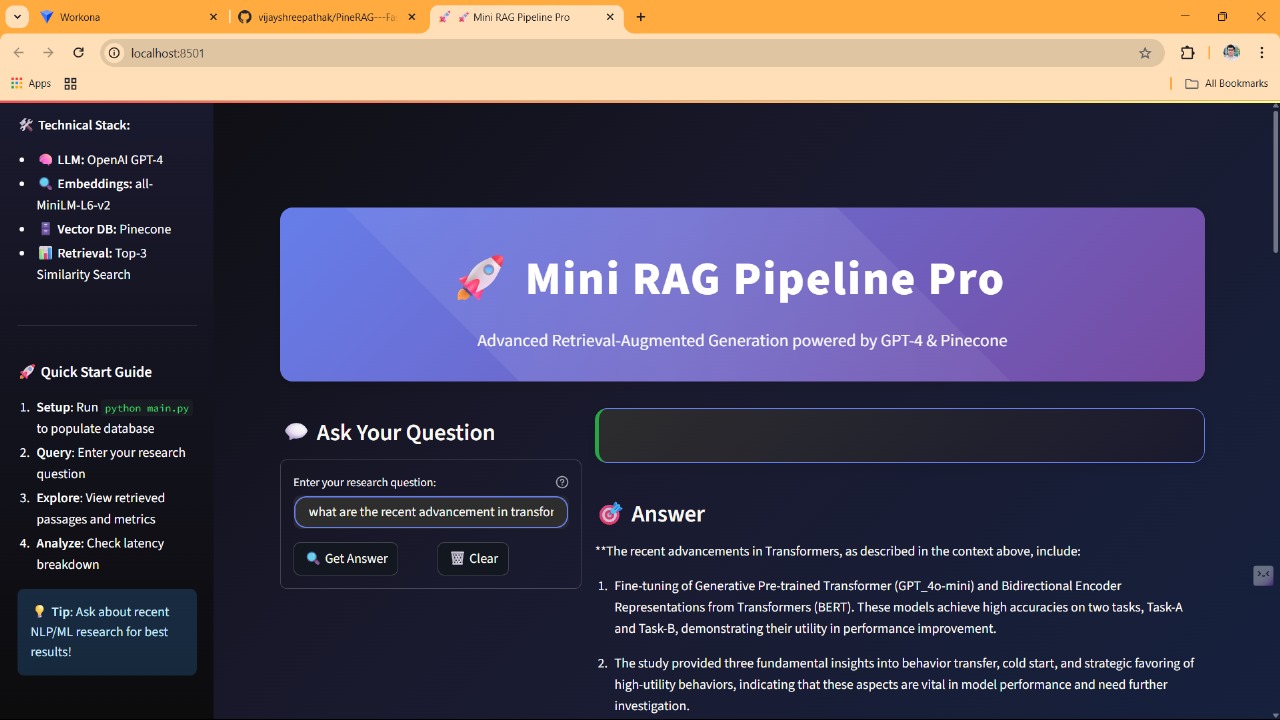Viewport: 1280px width, 720px height.
Task: Go forward in browser history
Action: (48, 53)
